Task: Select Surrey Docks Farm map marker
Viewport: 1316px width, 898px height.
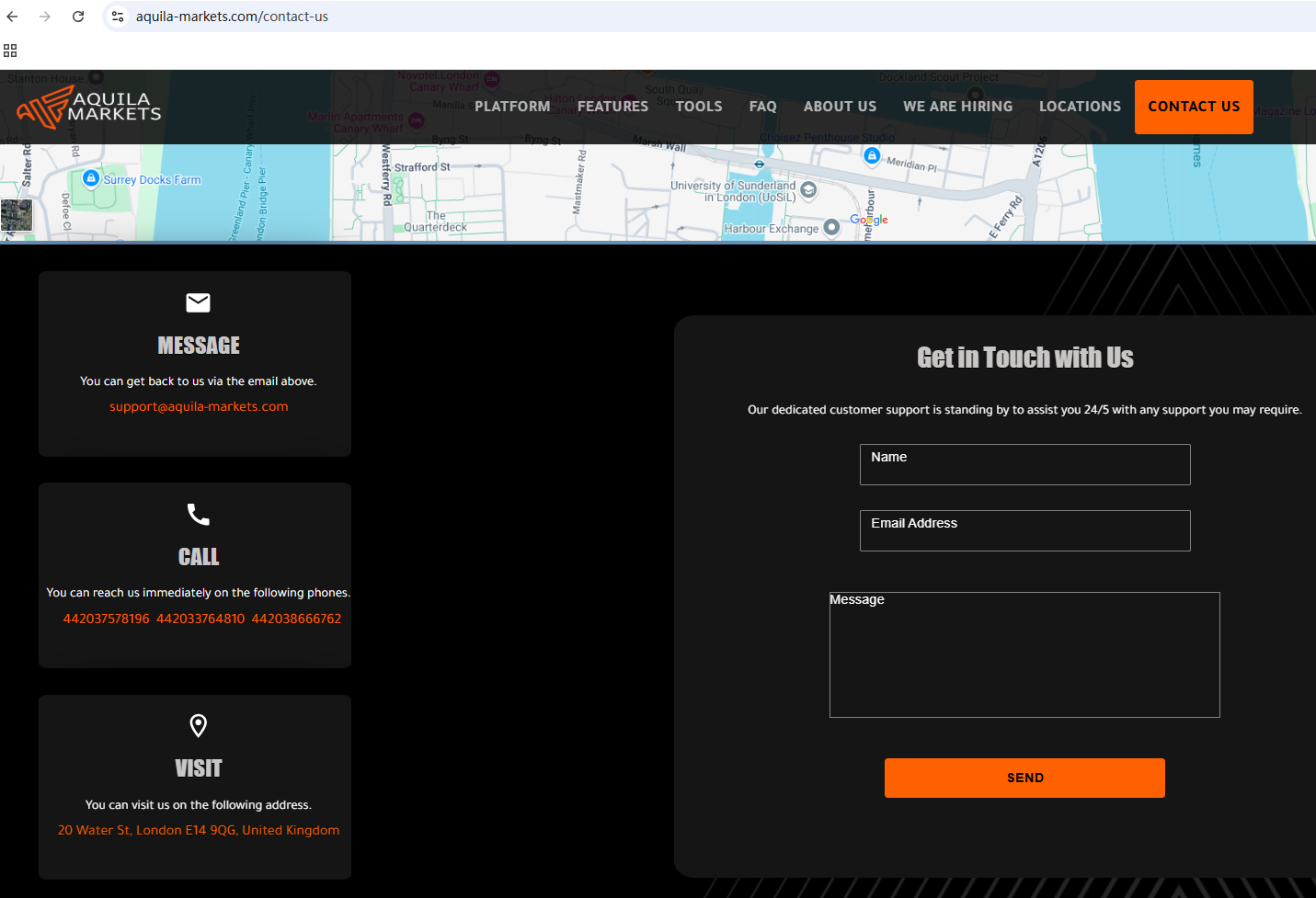Action: coord(90,178)
